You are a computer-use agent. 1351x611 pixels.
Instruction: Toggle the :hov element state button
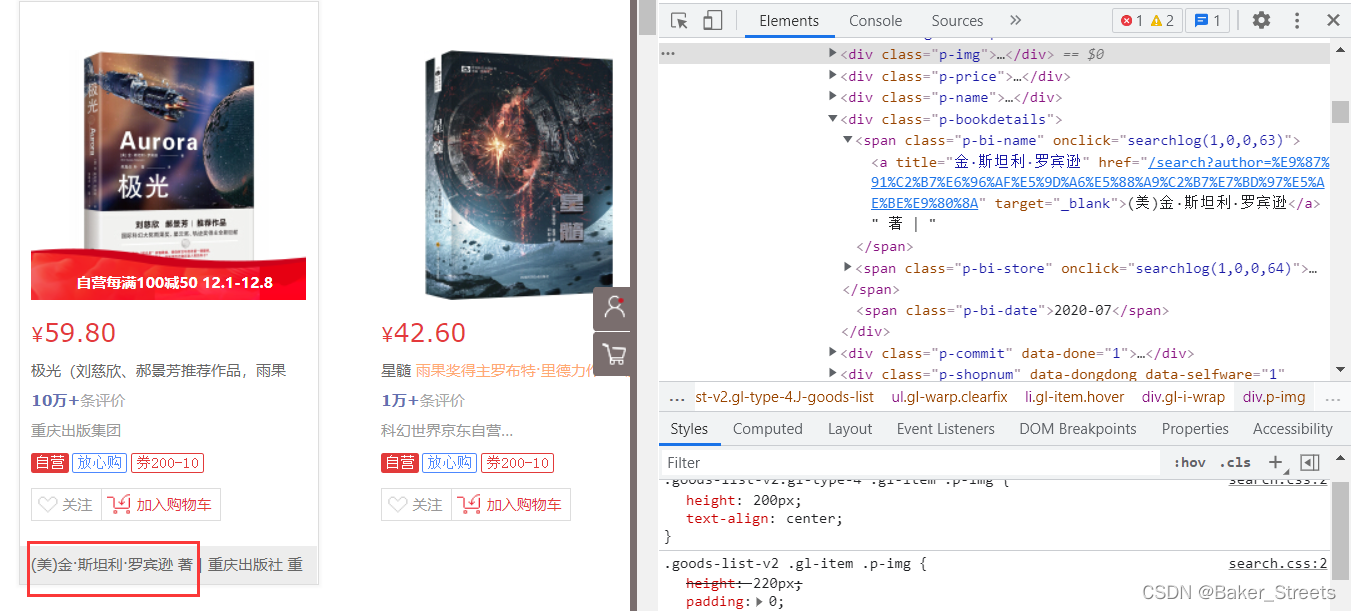[x=1190, y=463]
